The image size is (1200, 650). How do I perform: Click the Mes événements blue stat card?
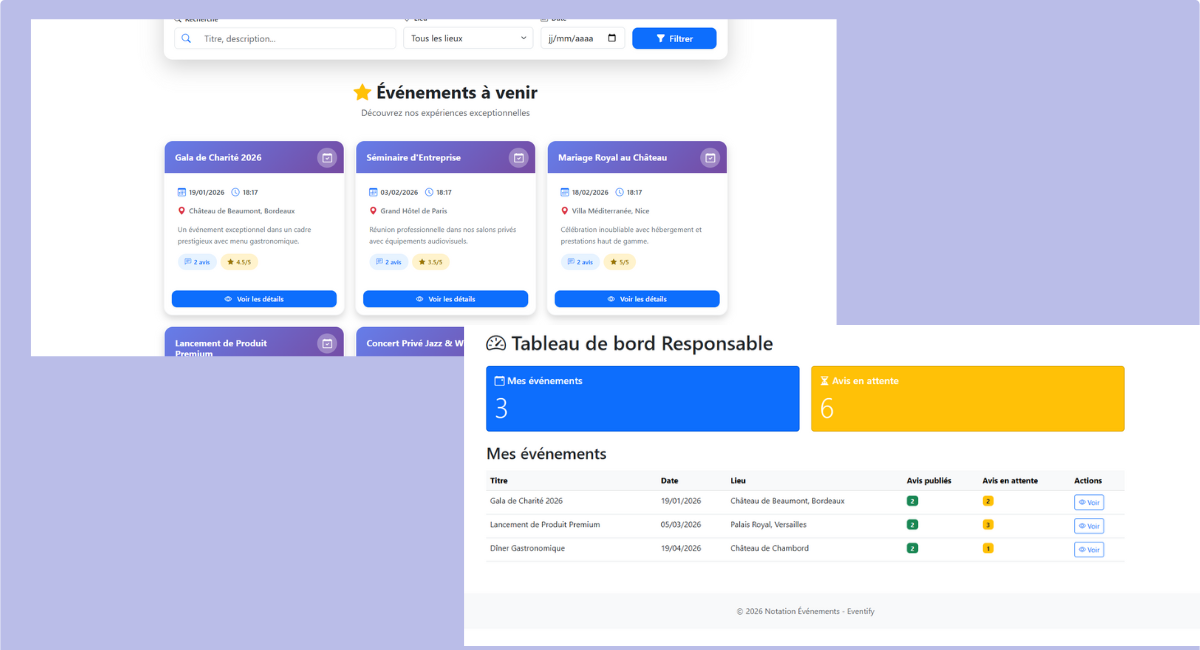click(x=642, y=399)
